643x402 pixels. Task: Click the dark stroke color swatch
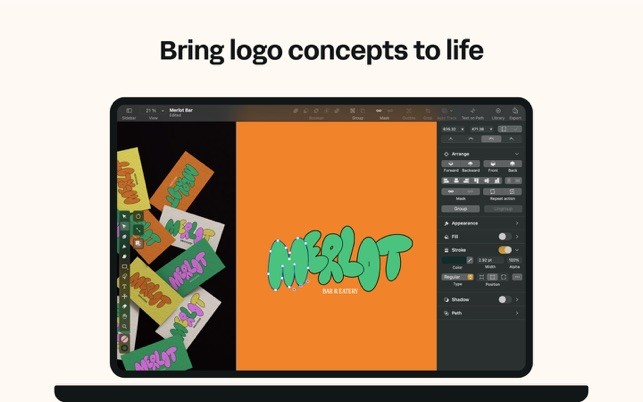(454, 260)
